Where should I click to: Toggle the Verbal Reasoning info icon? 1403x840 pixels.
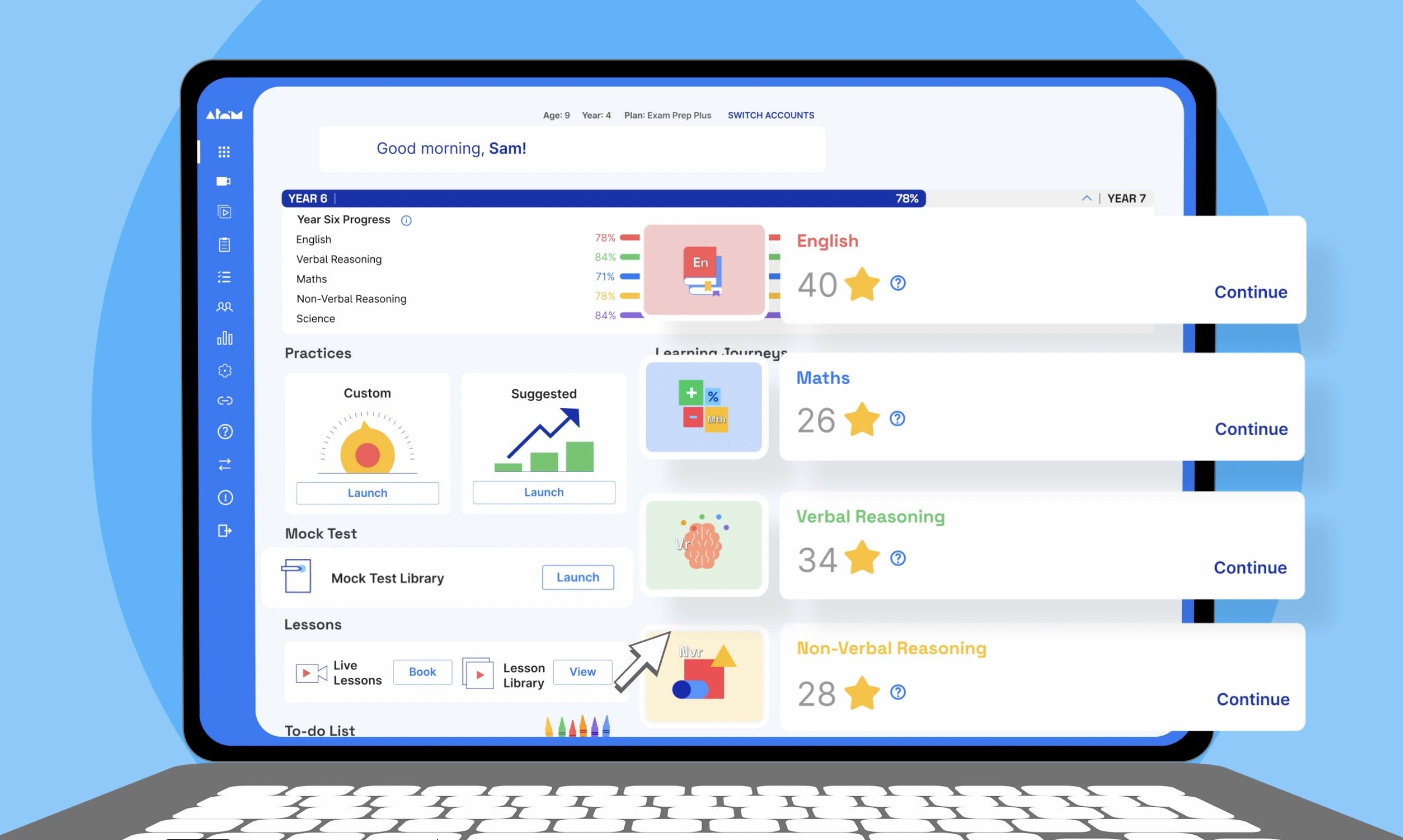pyautogui.click(x=897, y=558)
